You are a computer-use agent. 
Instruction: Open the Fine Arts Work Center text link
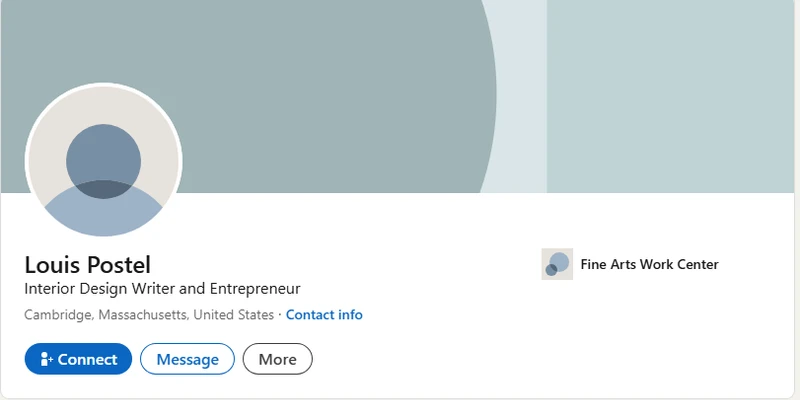click(x=649, y=265)
